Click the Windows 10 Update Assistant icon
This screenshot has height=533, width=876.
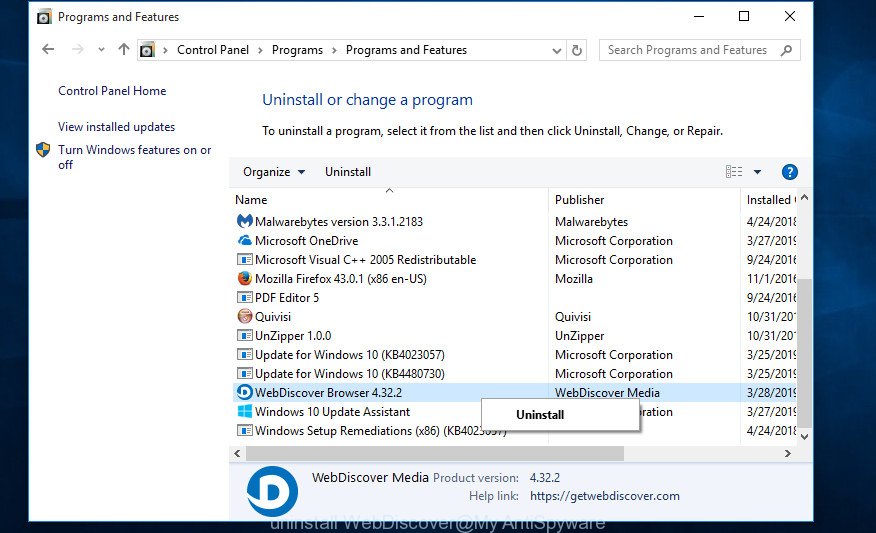click(x=244, y=411)
